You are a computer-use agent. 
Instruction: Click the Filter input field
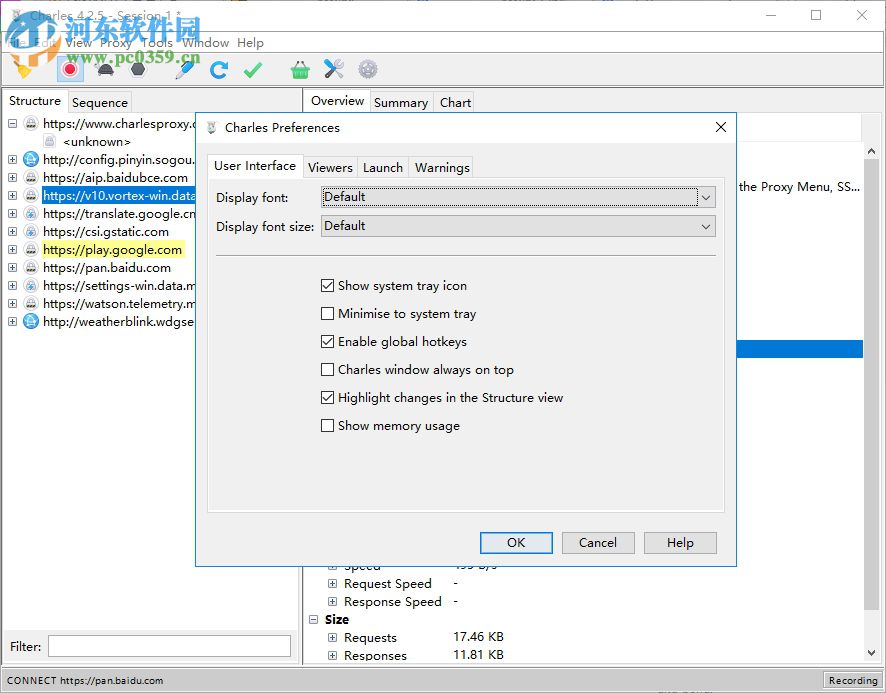pyautogui.click(x=169, y=646)
